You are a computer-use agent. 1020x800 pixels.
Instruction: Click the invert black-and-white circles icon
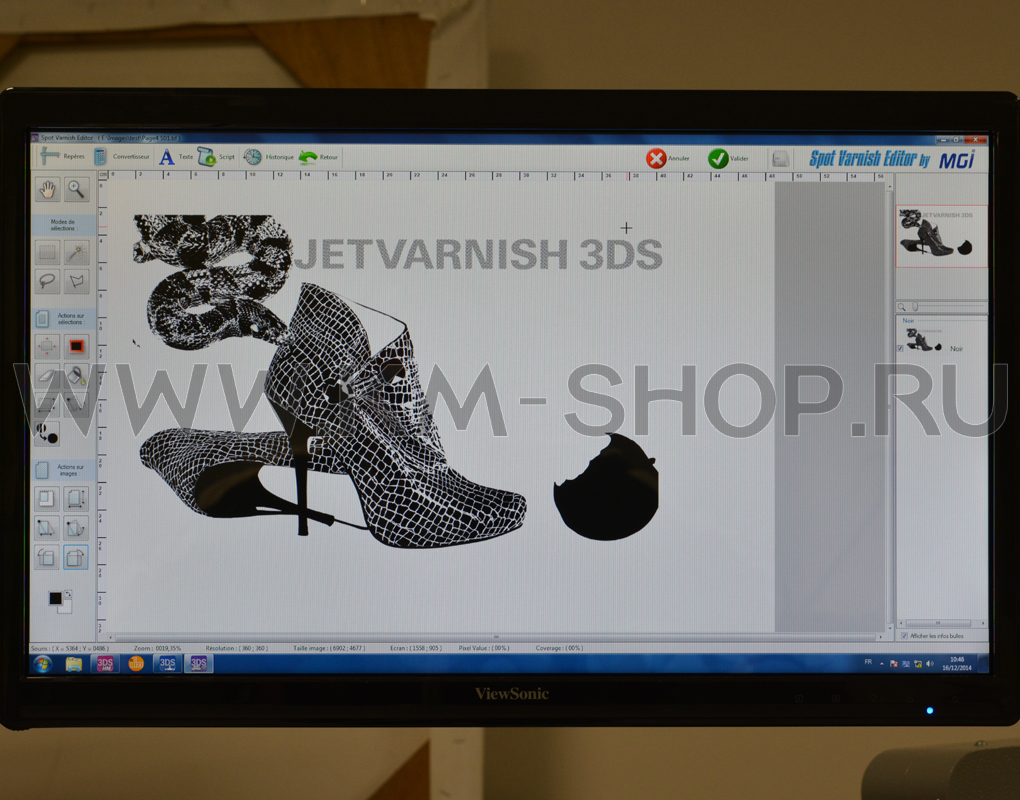[47, 433]
